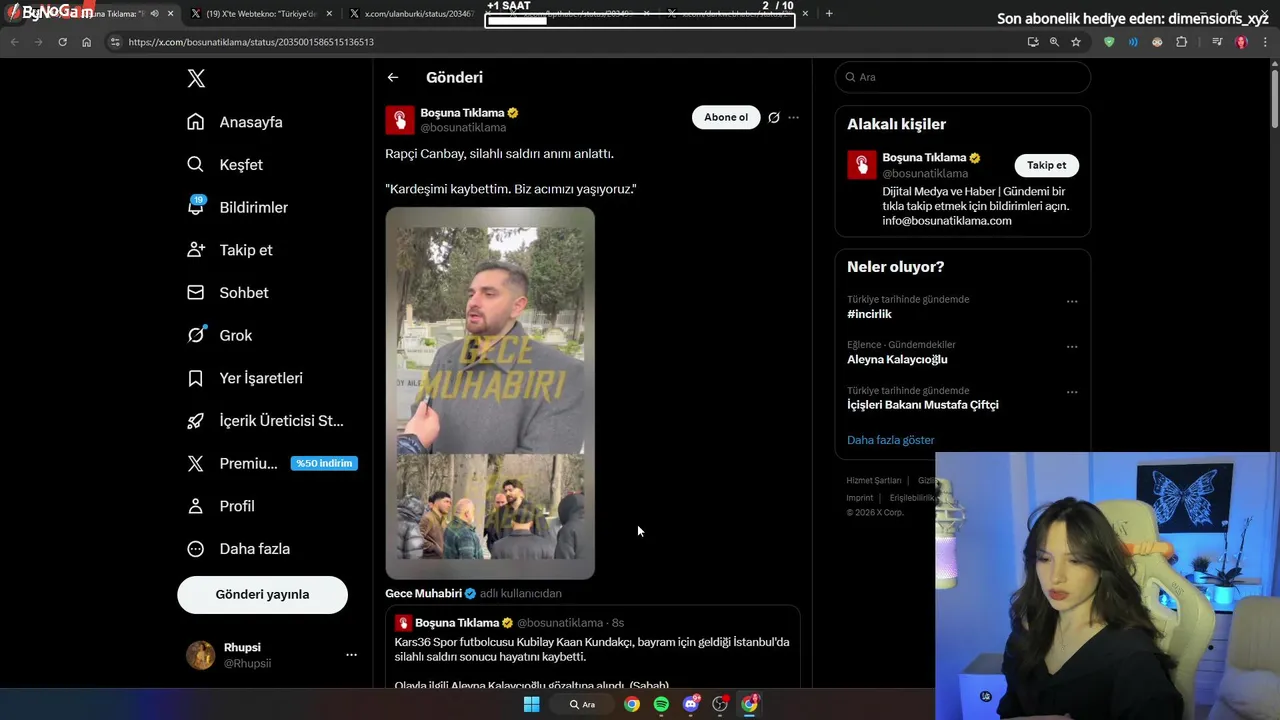Open the Chrome profile avatar
The height and width of the screenshot is (720, 1280).
[x=1241, y=42]
